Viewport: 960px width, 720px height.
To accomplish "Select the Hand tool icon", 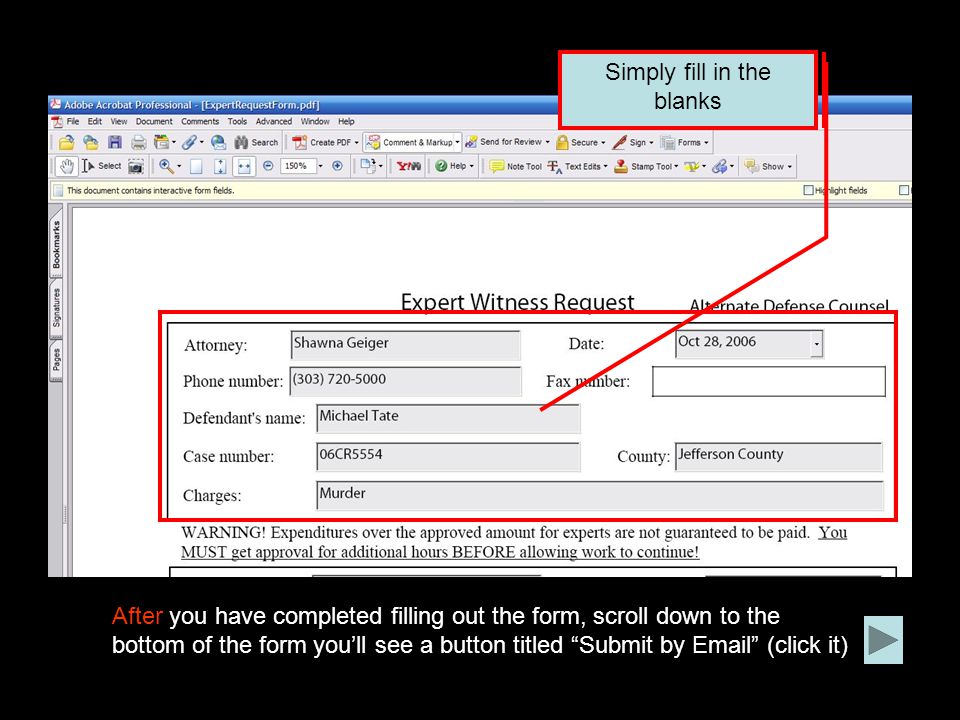I will click(x=66, y=166).
